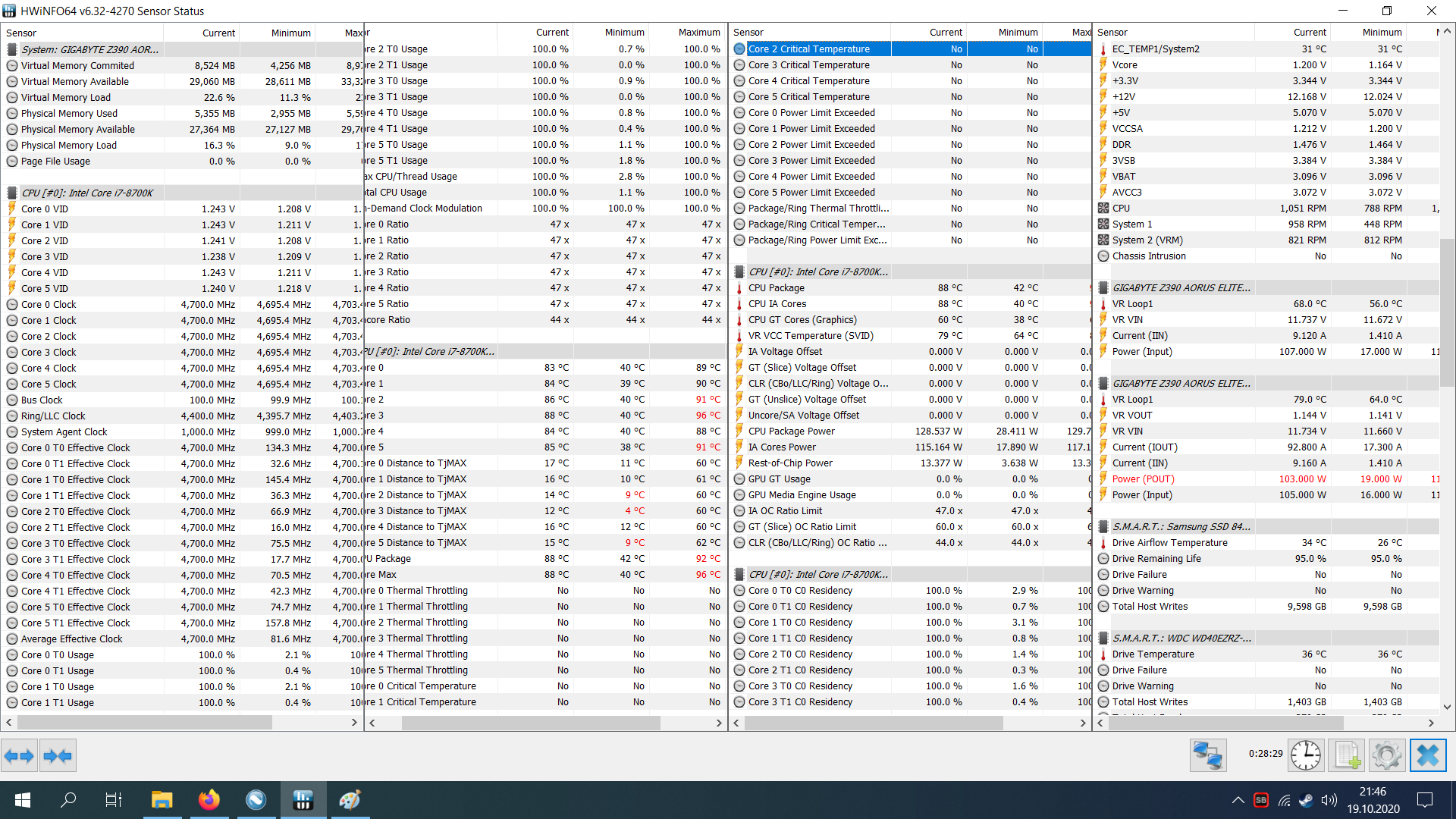
Task: Open sensor settings gear icon
Action: 1386,755
